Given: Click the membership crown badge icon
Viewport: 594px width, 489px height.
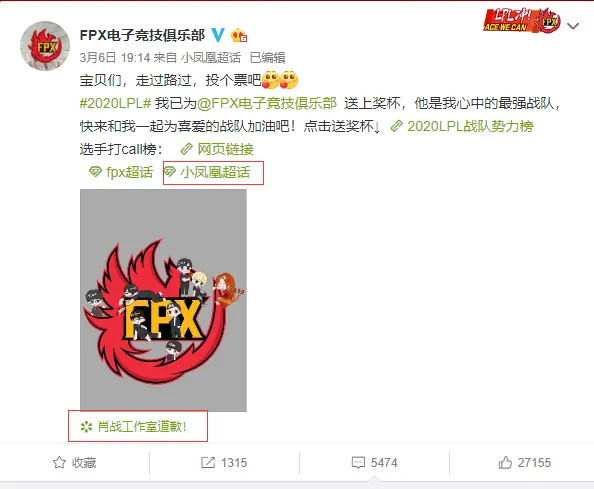Looking at the screenshot, I should point(239,36).
